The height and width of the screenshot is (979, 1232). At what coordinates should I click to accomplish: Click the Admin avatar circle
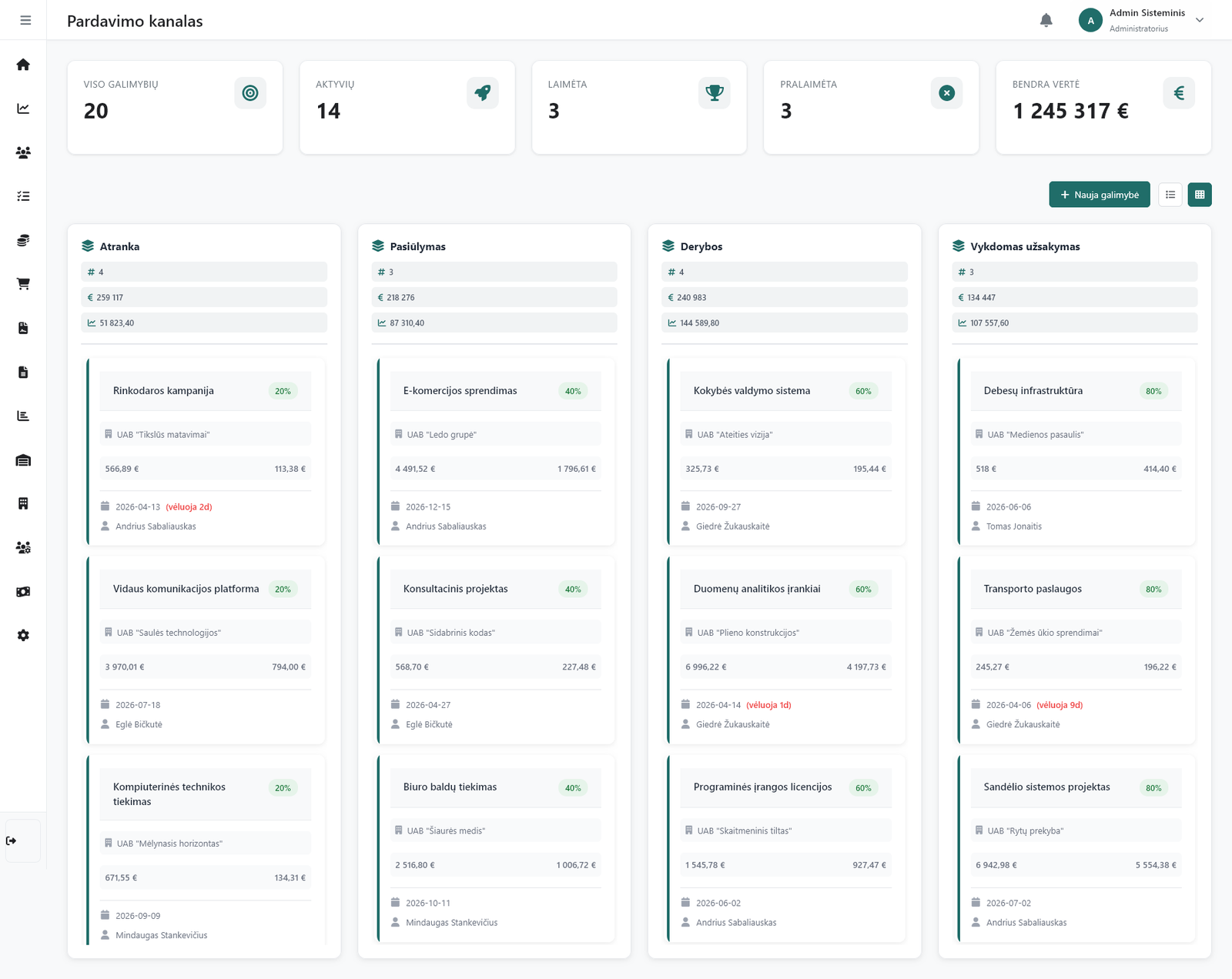[x=1090, y=21]
